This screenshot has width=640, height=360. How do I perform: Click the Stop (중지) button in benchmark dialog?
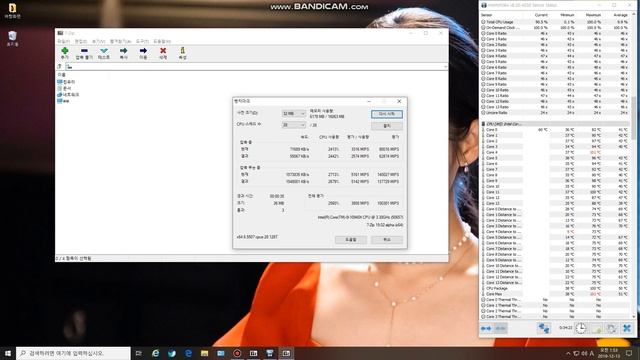click(387, 126)
